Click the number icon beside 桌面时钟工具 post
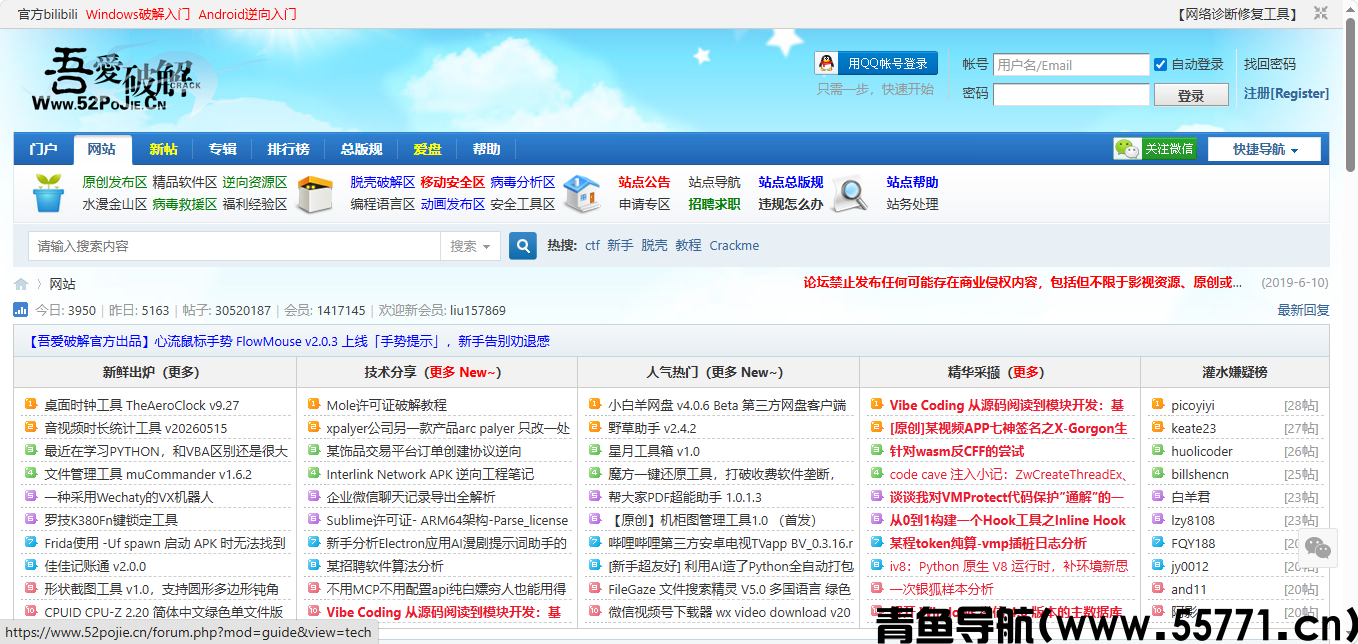This screenshot has width=1358, height=644. 31,405
